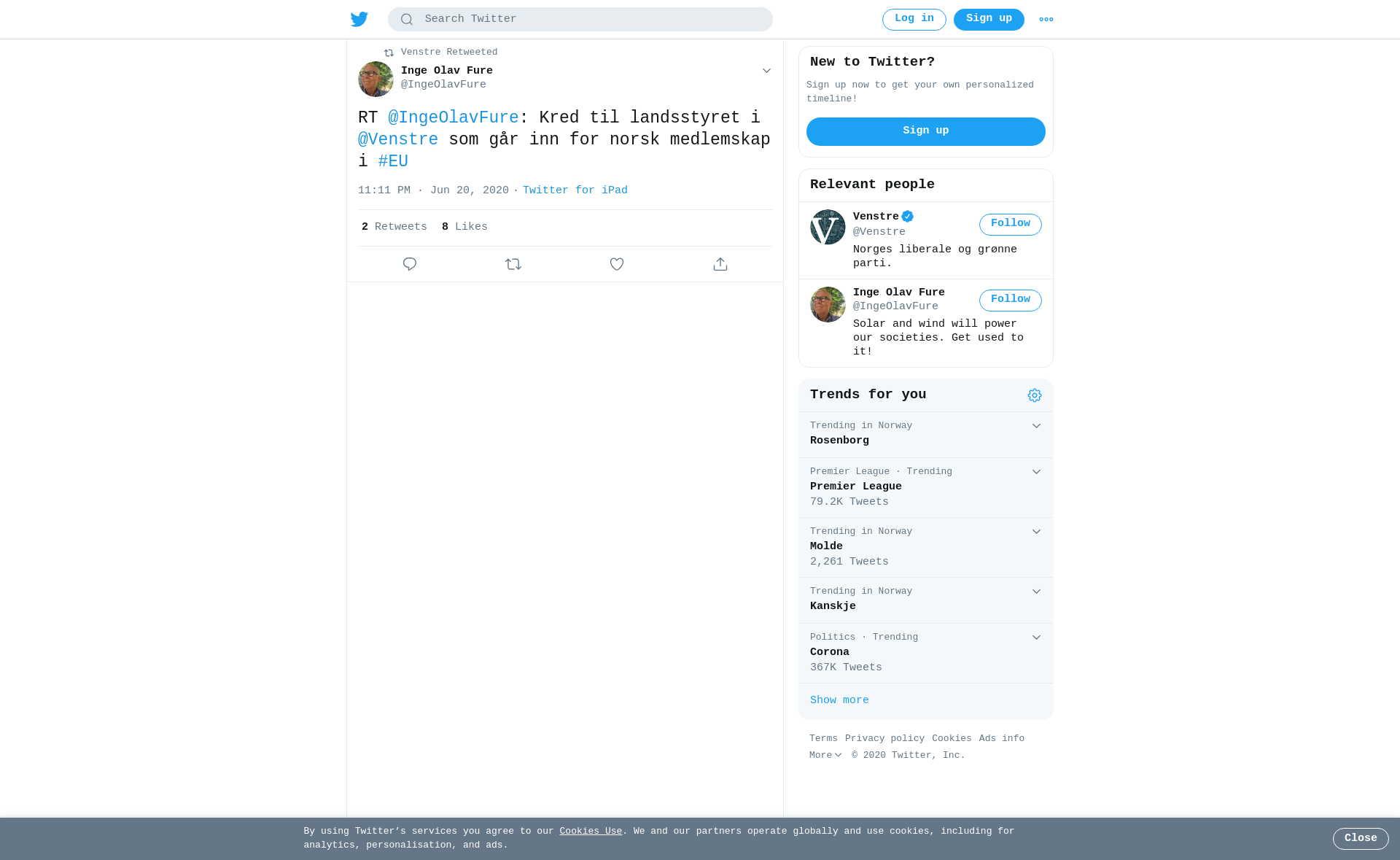The image size is (1400, 860).
Task: Follow the Venstre account
Action: coord(1011,225)
